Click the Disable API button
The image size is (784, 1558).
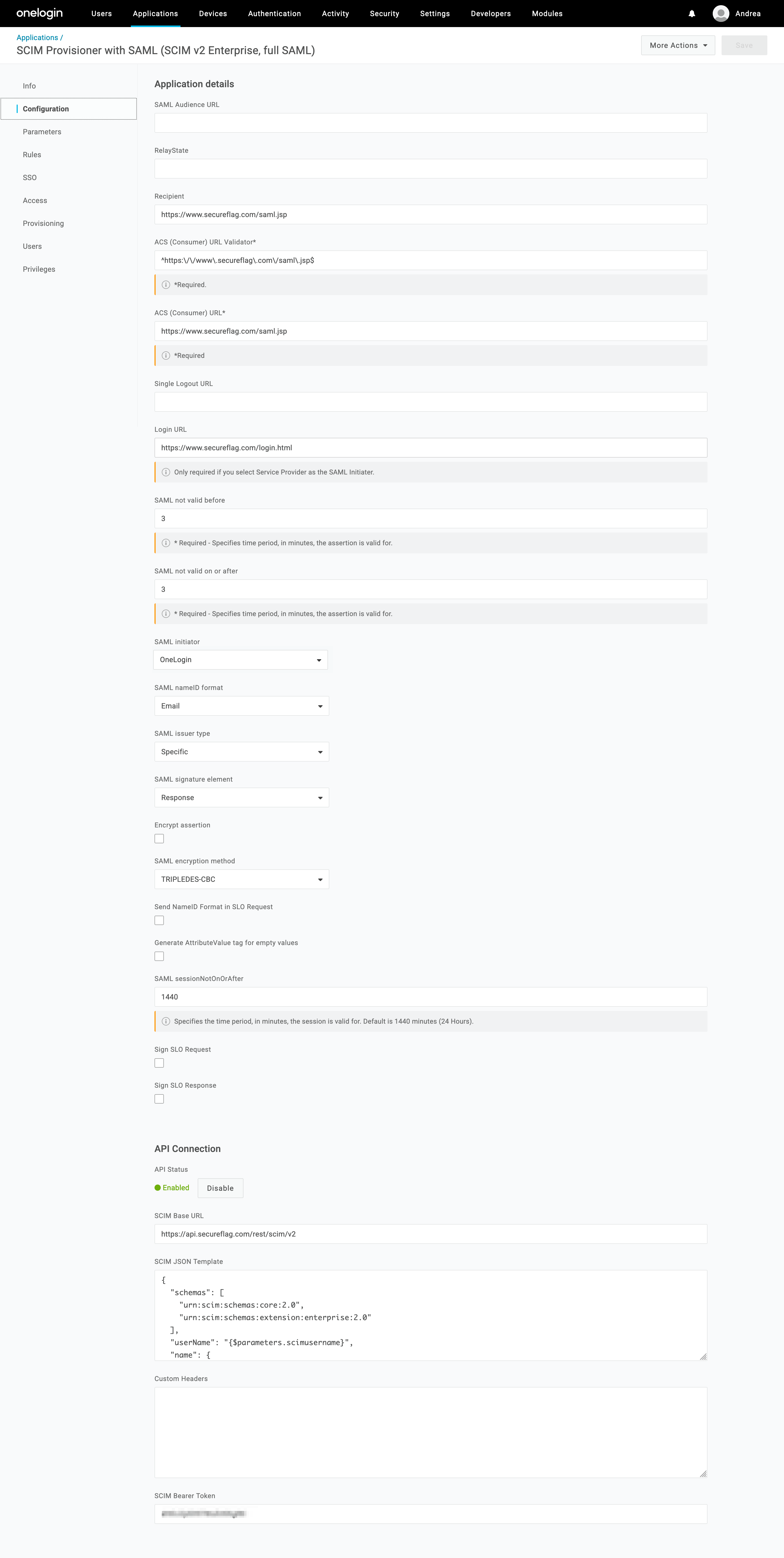[221, 1188]
